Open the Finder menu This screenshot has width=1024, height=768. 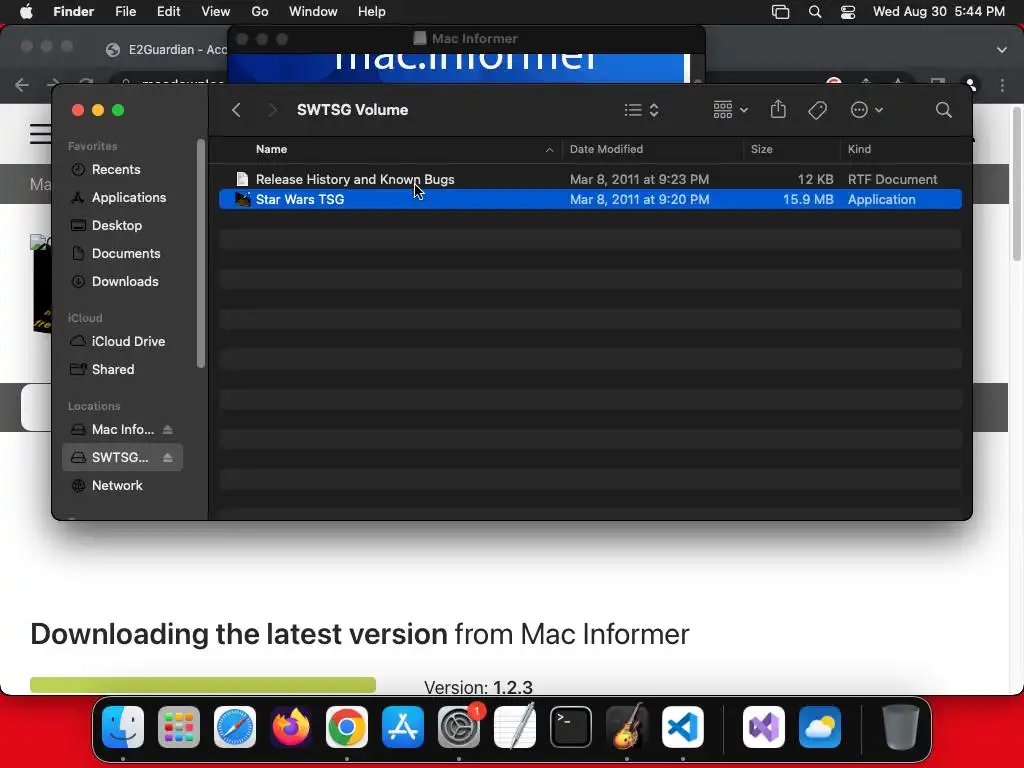pos(74,12)
